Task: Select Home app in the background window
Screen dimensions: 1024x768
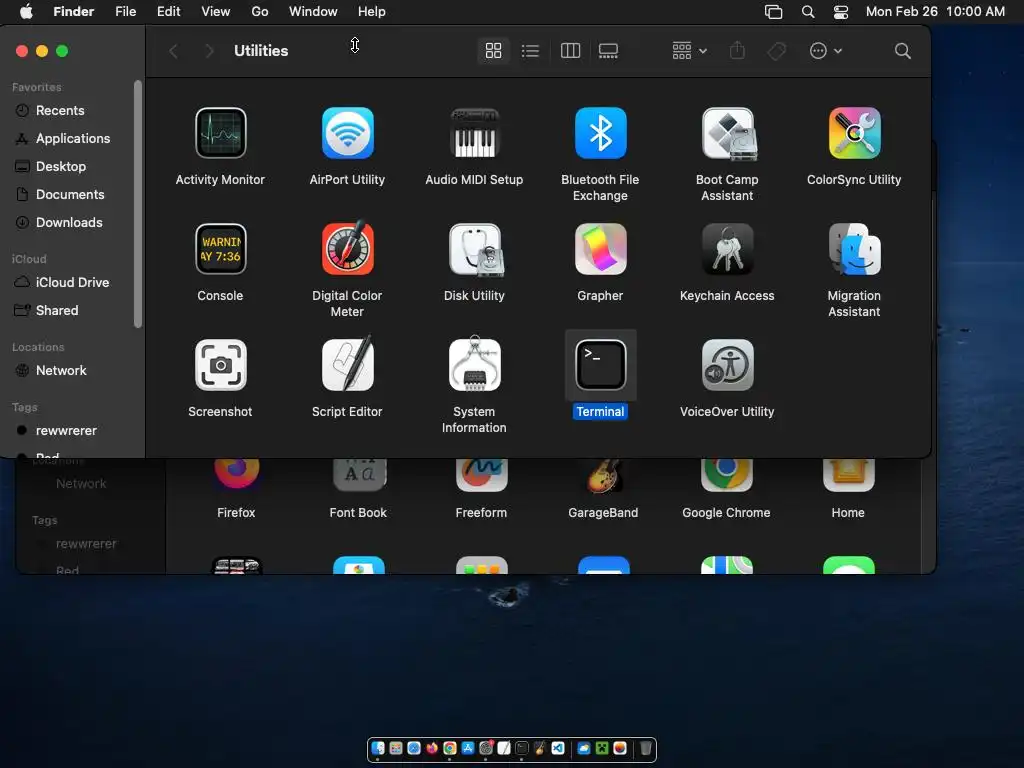Action: (x=848, y=475)
